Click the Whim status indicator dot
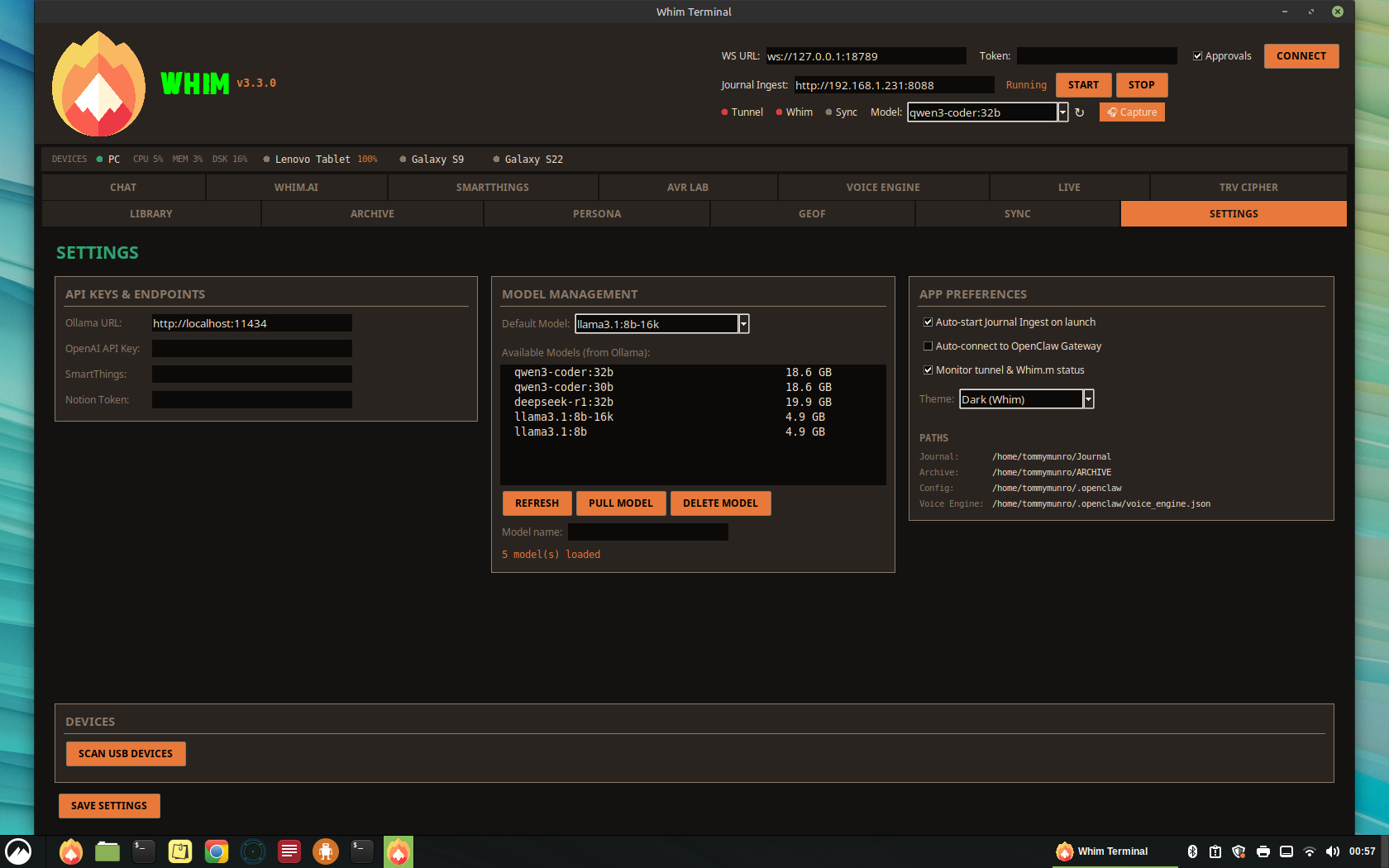The height and width of the screenshot is (868, 1389). (x=778, y=112)
